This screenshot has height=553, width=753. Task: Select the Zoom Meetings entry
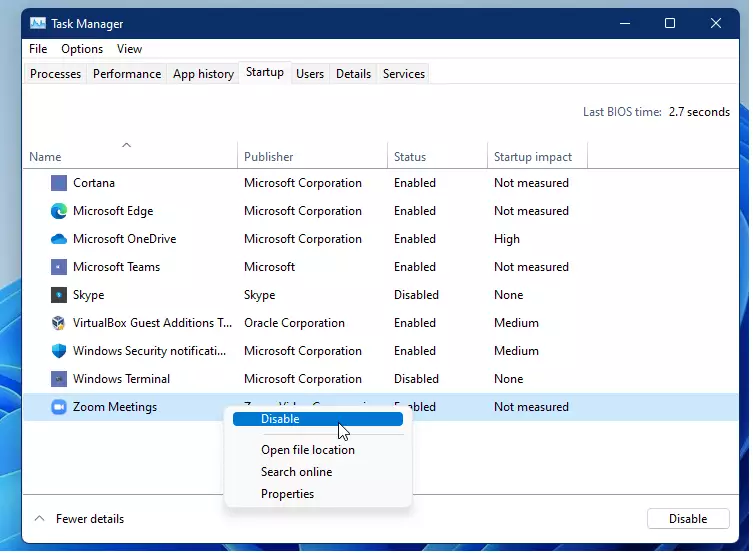(x=115, y=407)
